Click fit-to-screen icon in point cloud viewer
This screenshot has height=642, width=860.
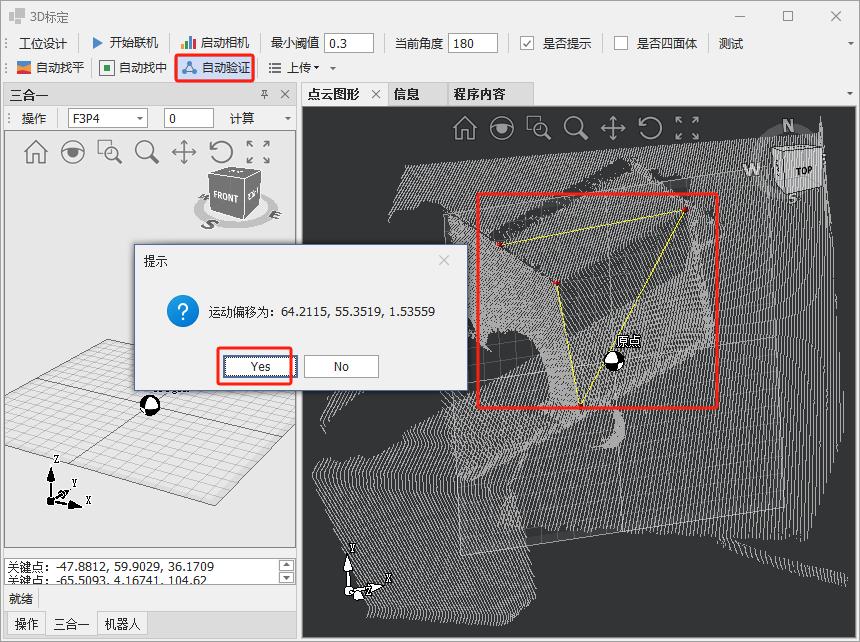686,128
